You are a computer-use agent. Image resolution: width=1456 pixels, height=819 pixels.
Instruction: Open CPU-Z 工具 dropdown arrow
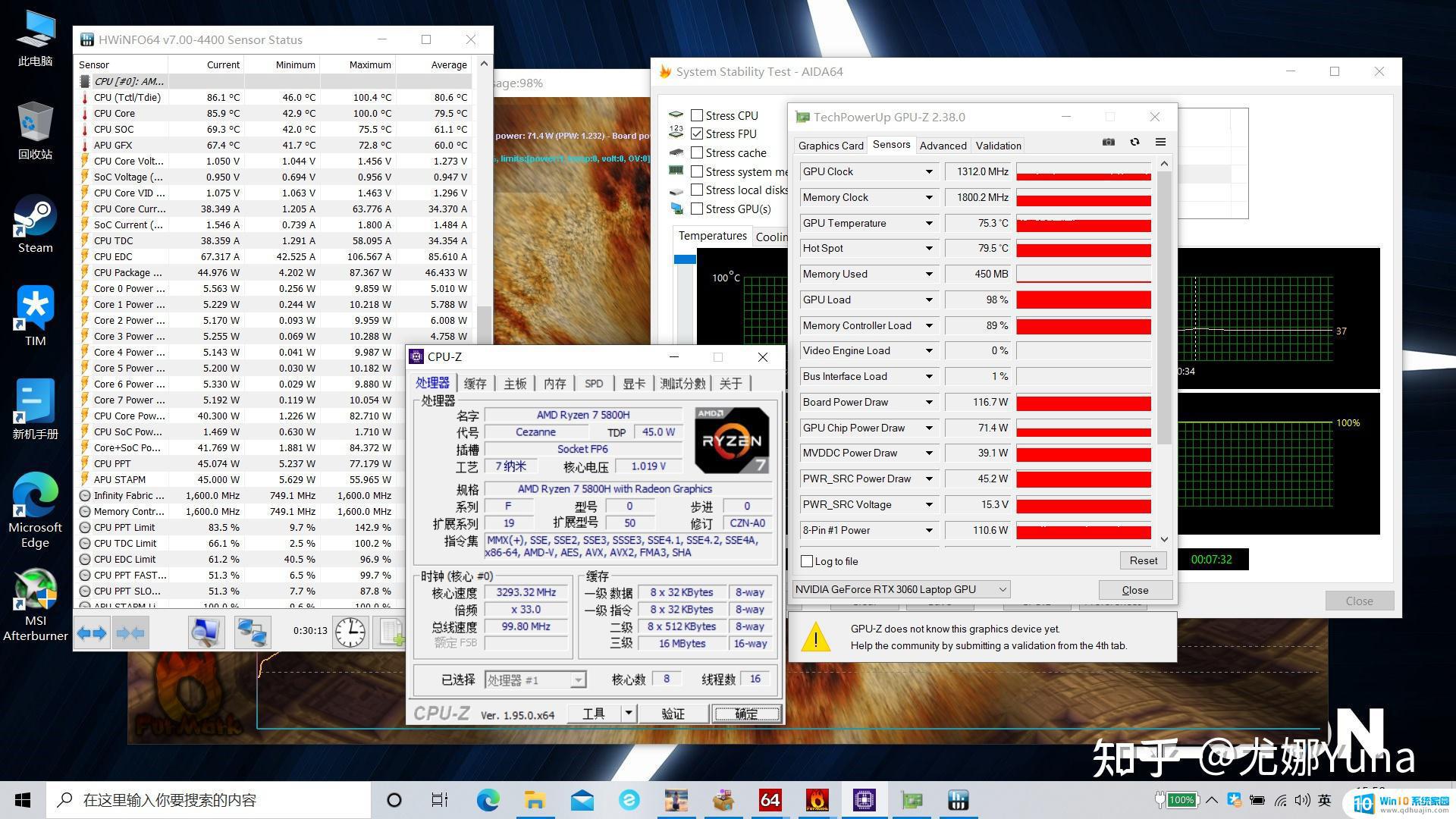pyautogui.click(x=628, y=713)
